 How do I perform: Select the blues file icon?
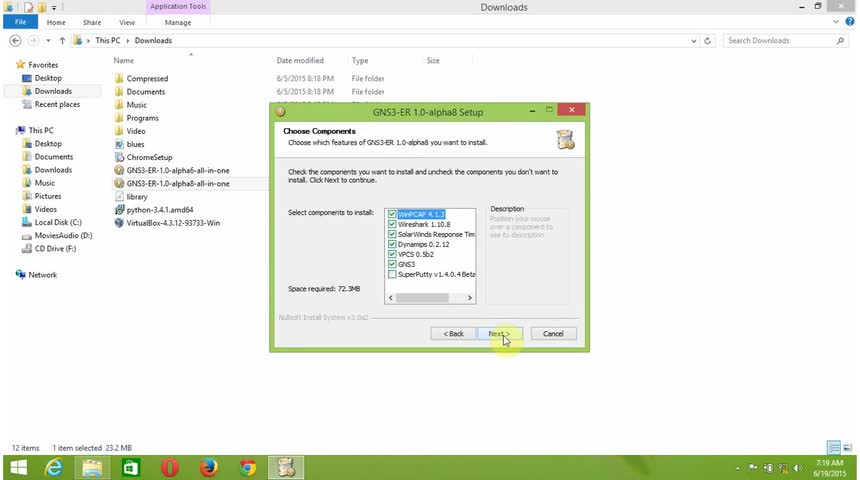[x=119, y=144]
